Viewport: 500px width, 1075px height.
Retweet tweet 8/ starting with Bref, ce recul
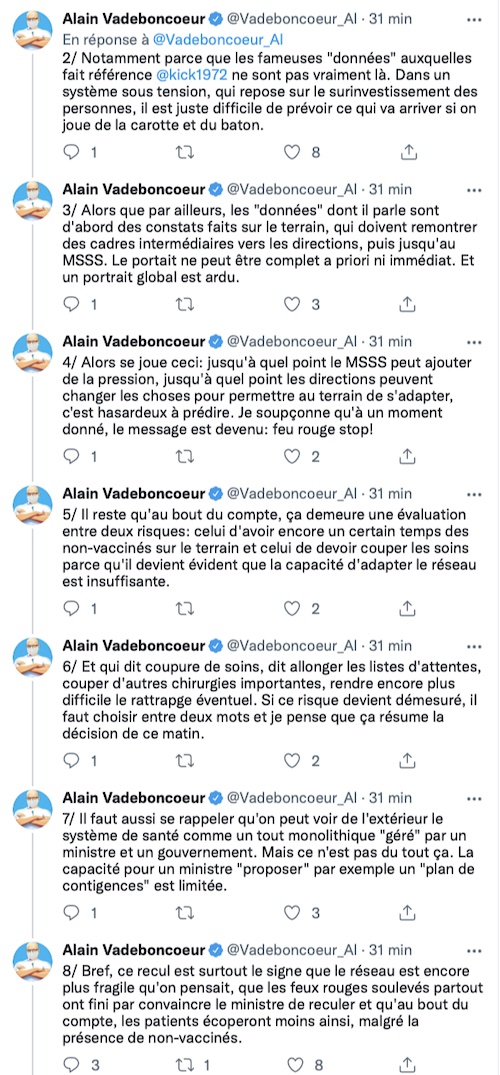click(x=184, y=1065)
